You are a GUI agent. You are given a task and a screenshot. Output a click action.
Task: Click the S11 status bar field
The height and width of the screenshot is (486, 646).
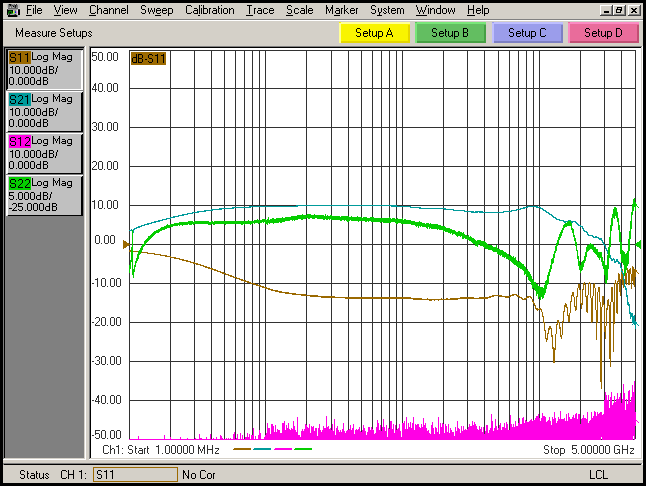(135, 475)
